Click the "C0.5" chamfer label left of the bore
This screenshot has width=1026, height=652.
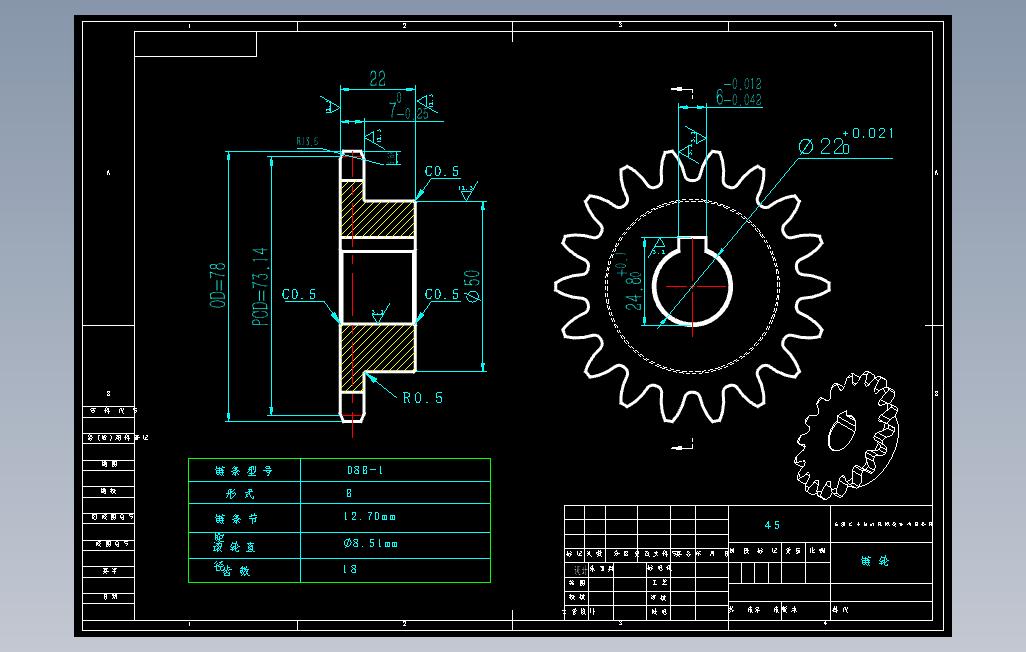pyautogui.click(x=299, y=295)
